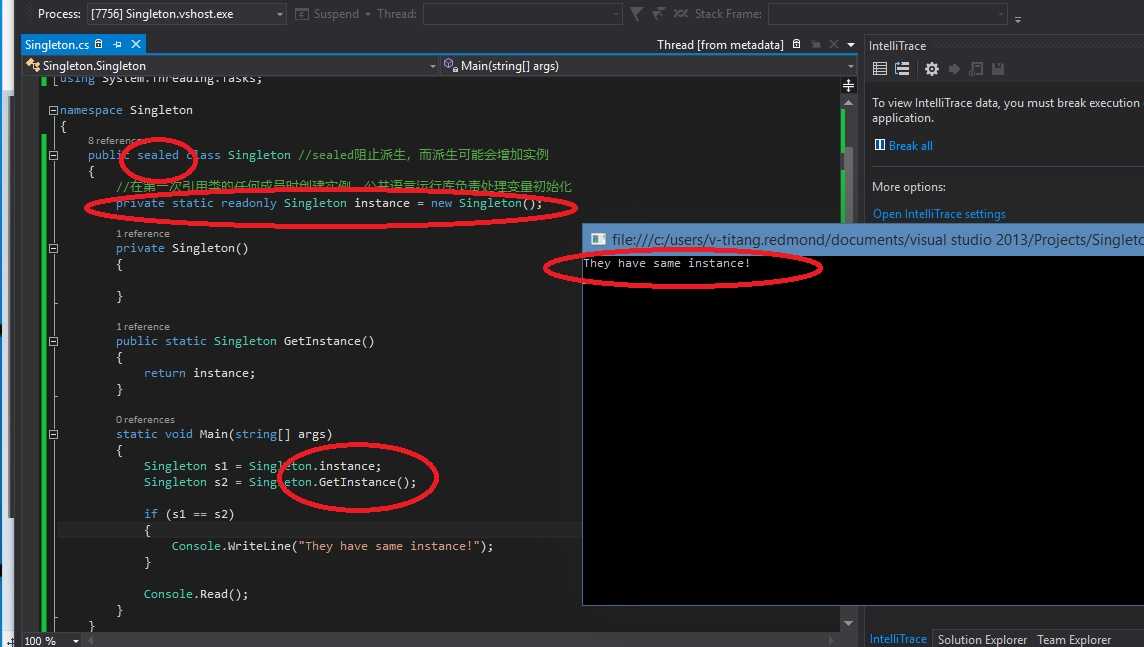Switch to Team Explorer tab
Image resolution: width=1144 pixels, height=647 pixels.
pyautogui.click(x=1074, y=640)
